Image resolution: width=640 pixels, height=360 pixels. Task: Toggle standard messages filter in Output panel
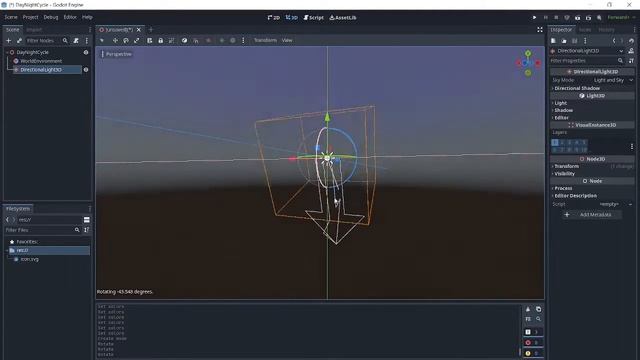point(533,332)
